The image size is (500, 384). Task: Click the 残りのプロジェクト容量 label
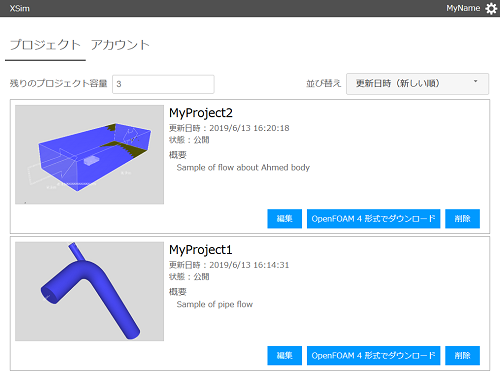click(58, 83)
